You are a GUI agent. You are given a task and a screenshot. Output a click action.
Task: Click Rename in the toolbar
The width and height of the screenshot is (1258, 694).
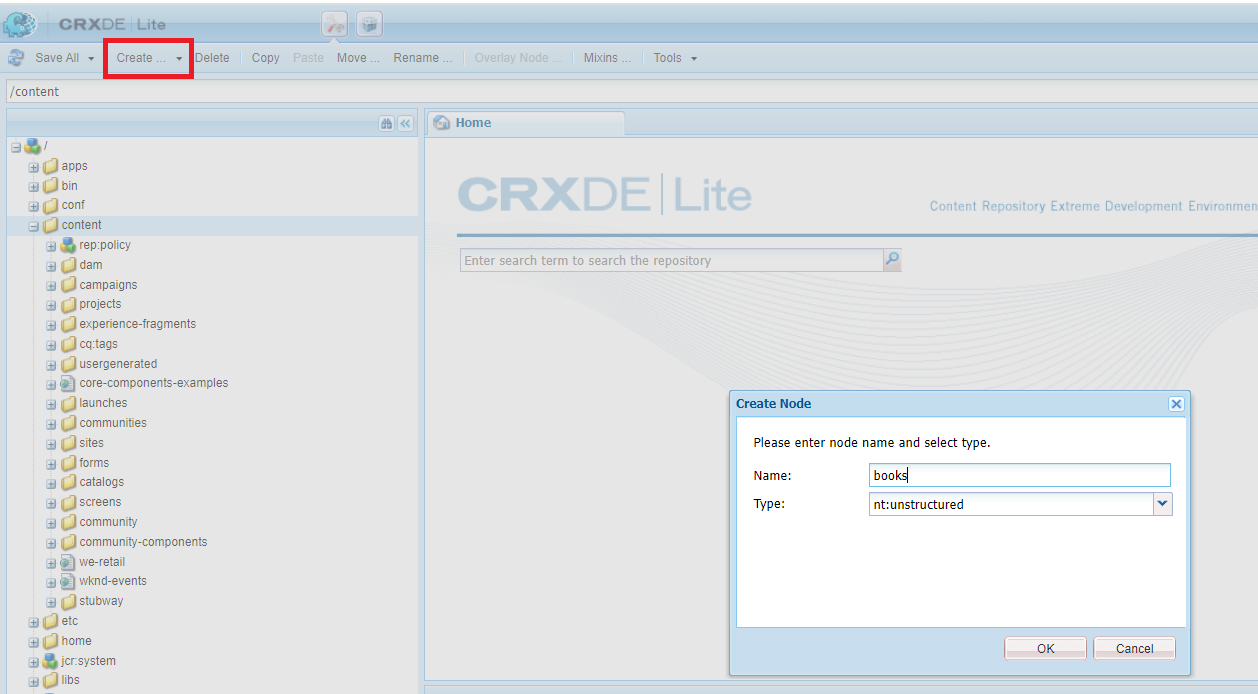tap(422, 58)
